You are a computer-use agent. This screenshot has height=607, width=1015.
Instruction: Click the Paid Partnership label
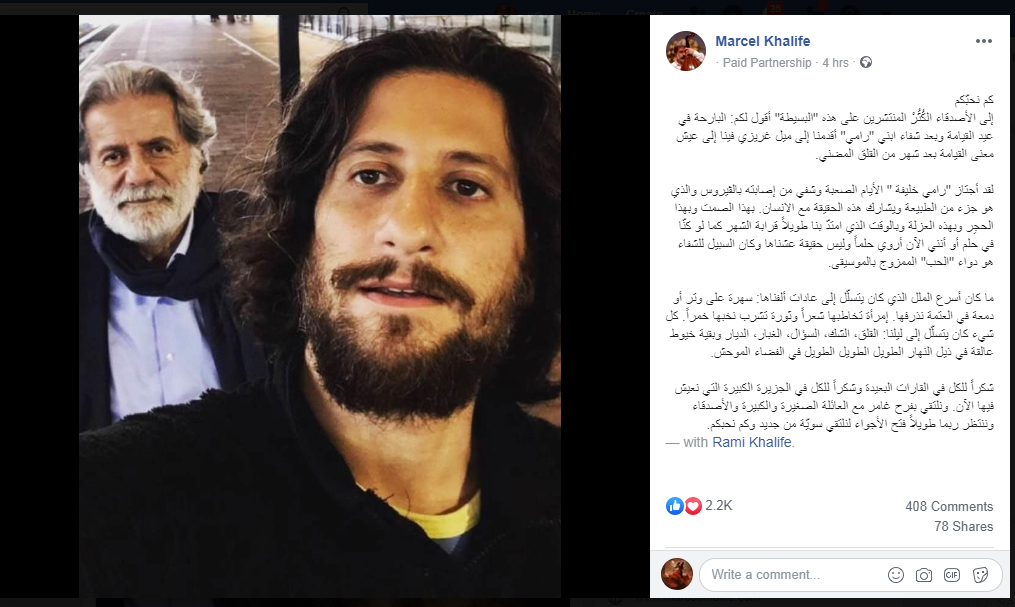pyautogui.click(x=766, y=62)
